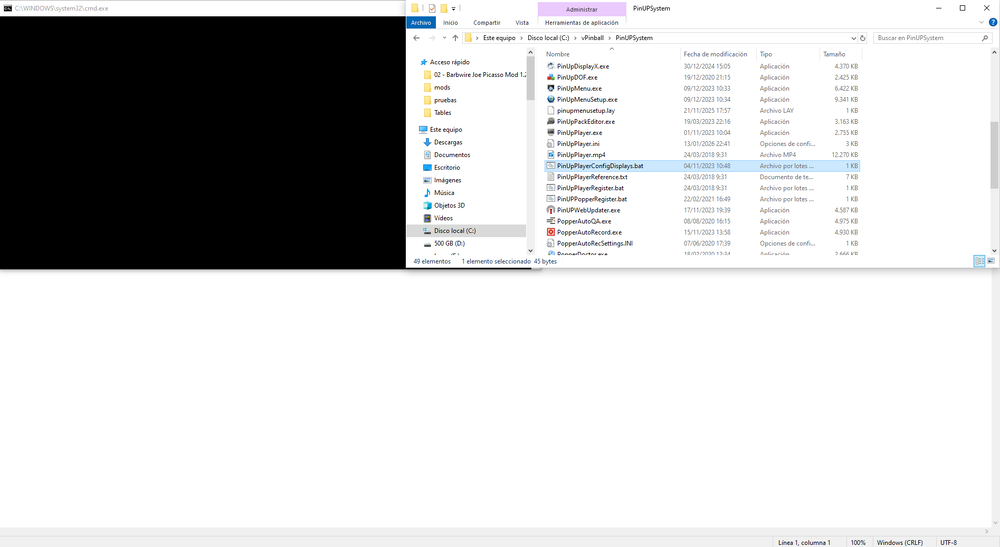This screenshot has width=1000, height=547.
Task: Refresh the PinUPSystem folder view
Action: coord(863,38)
